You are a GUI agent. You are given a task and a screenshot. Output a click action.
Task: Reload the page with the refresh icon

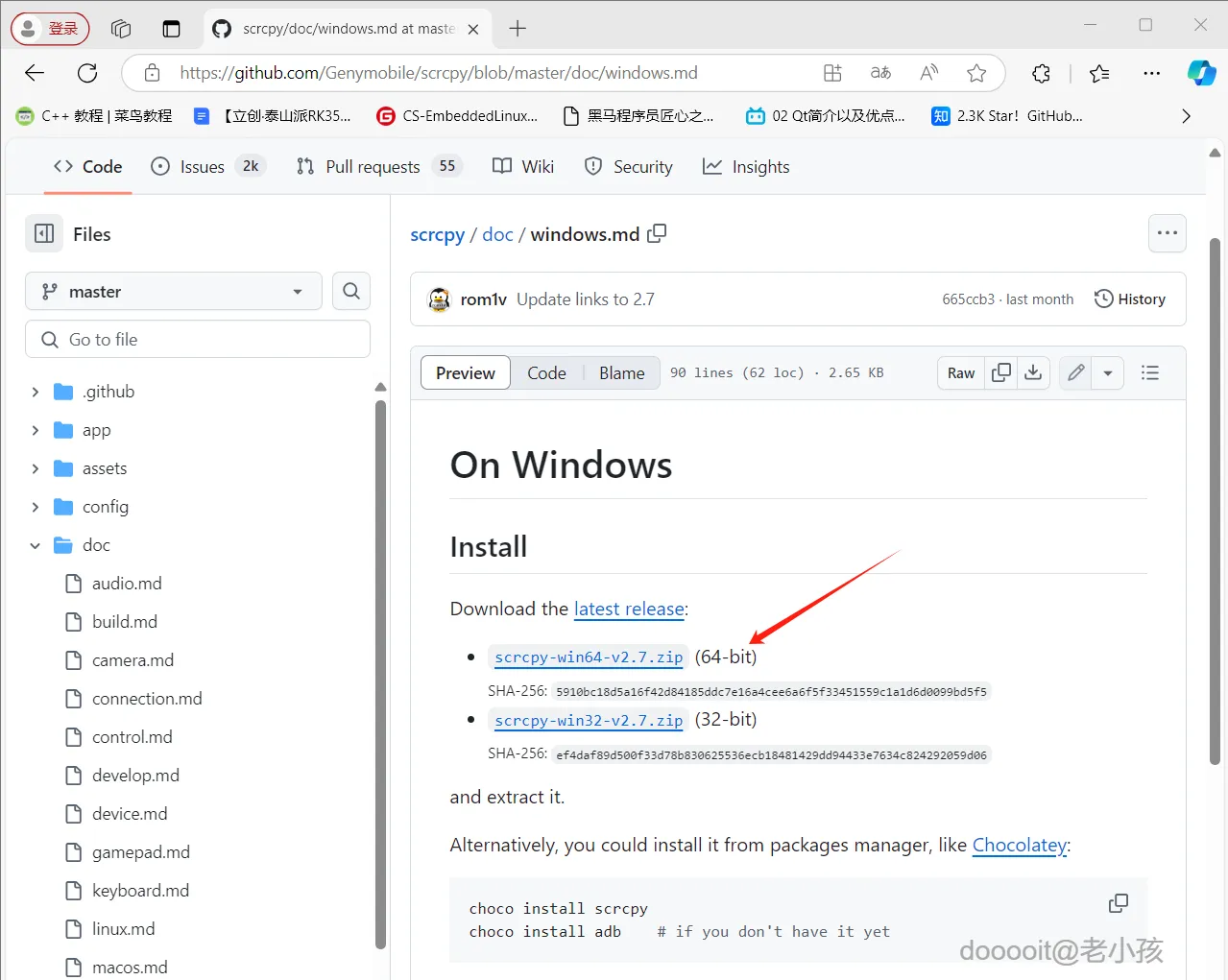pos(87,73)
